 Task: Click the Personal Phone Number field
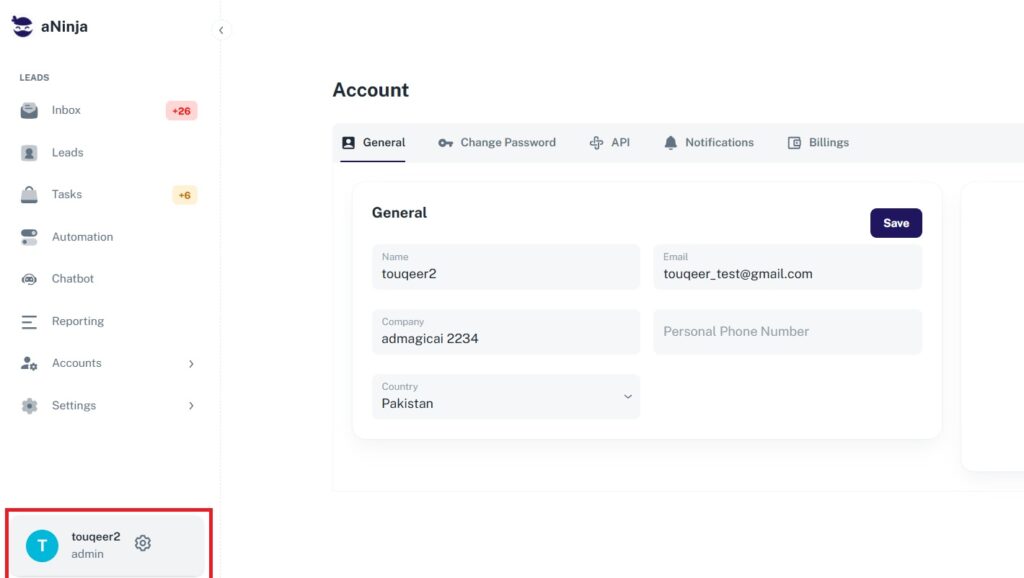[787, 332]
